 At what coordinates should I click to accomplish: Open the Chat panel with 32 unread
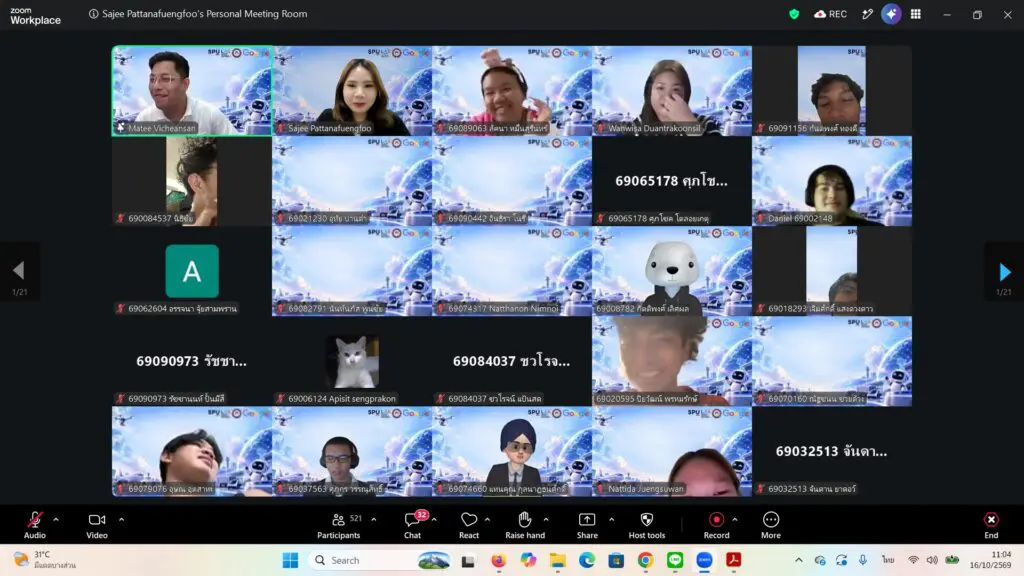[413, 525]
